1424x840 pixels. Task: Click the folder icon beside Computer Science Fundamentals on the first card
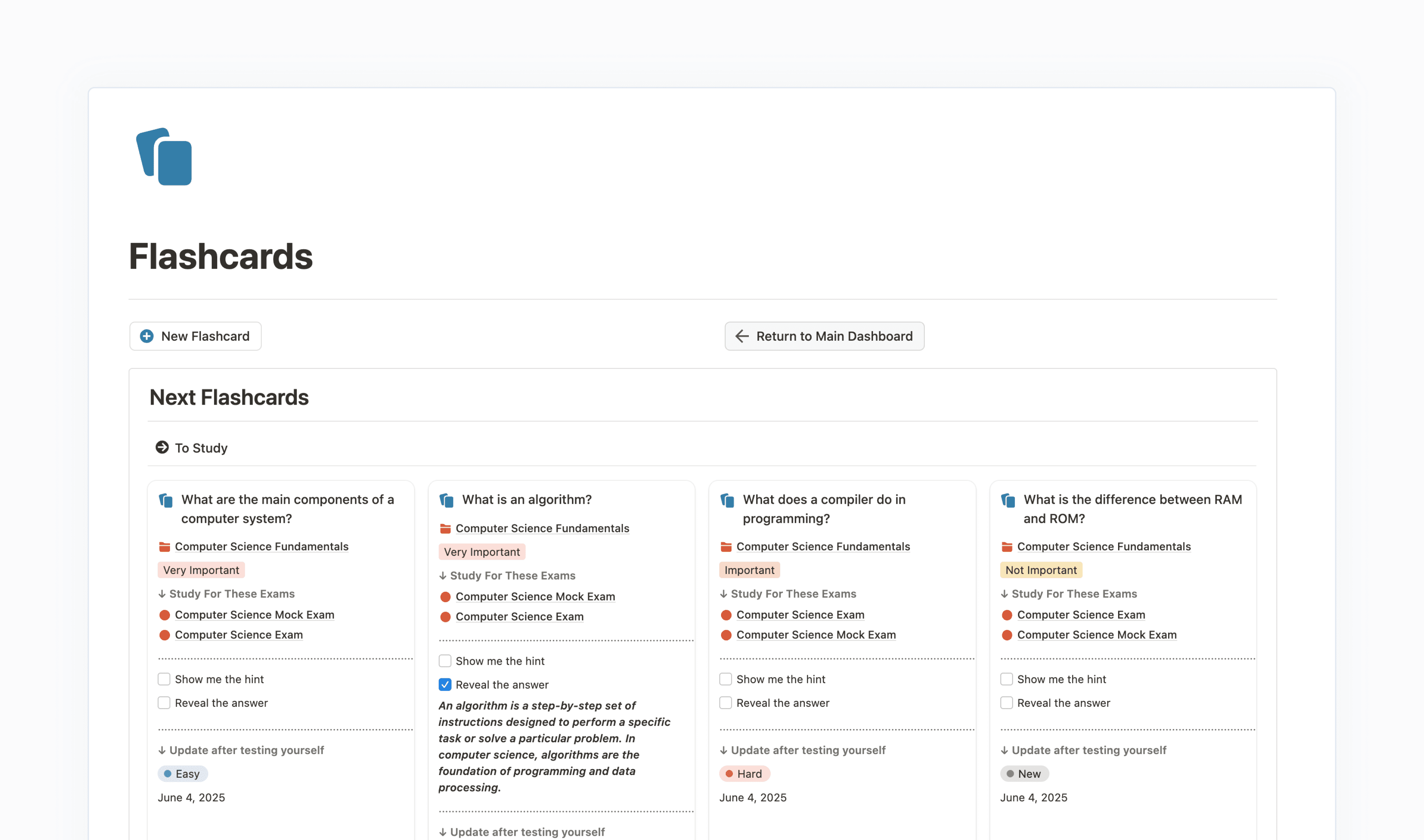[164, 546]
